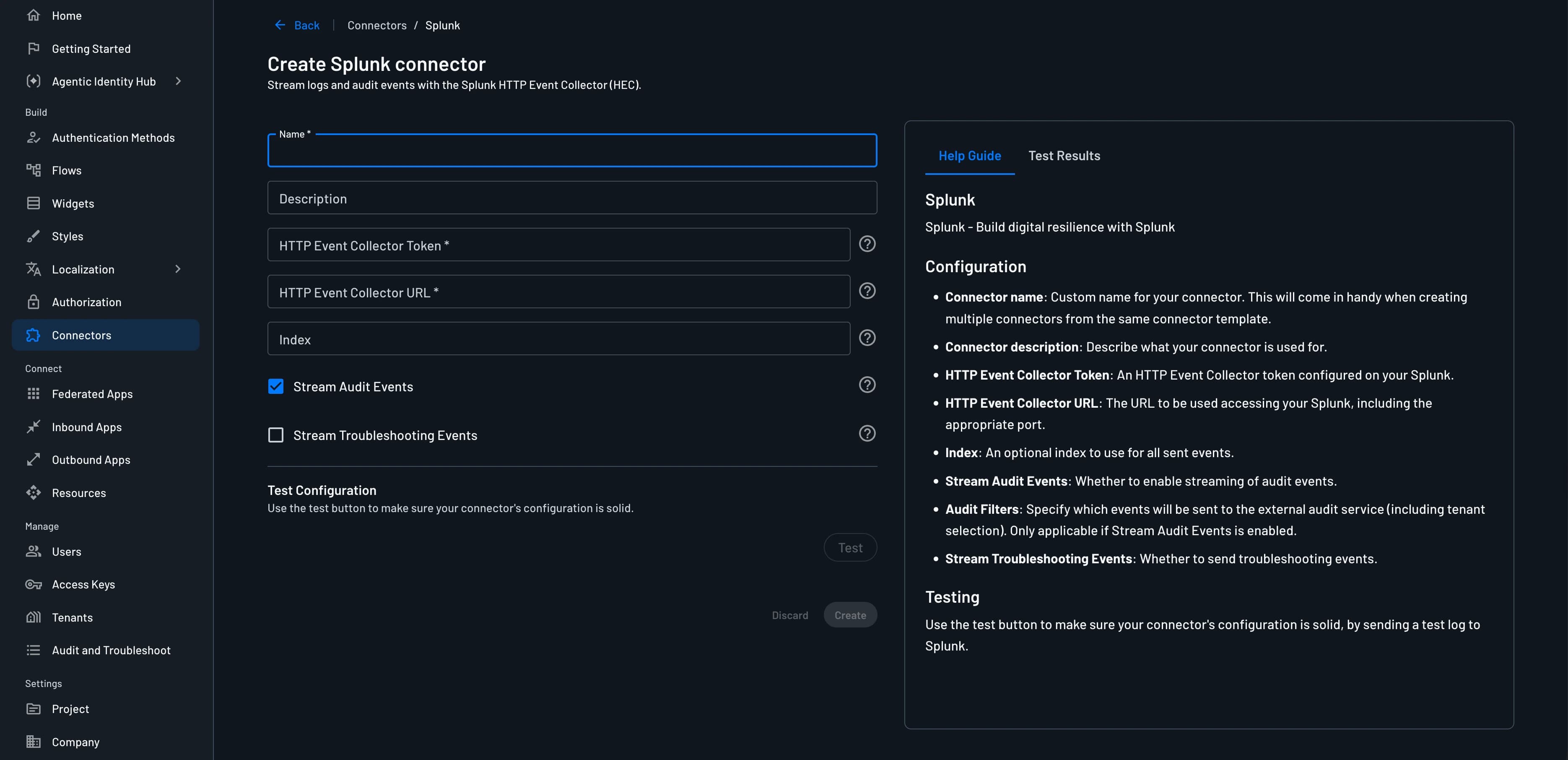Click the 'Create Splunk connector' heading
The height and width of the screenshot is (760, 1568).
[x=376, y=64]
